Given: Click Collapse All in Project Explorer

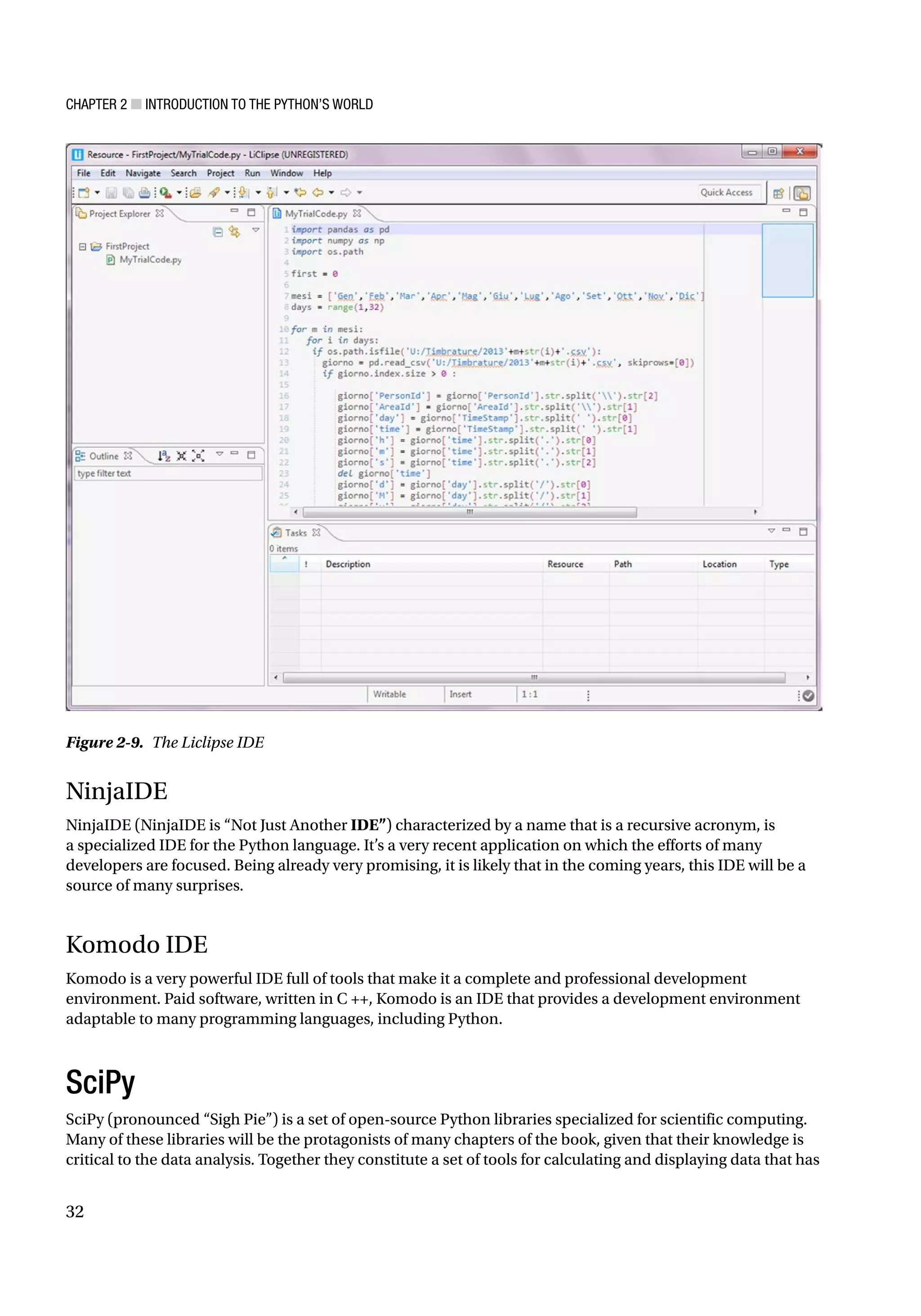Looking at the screenshot, I should (218, 232).
